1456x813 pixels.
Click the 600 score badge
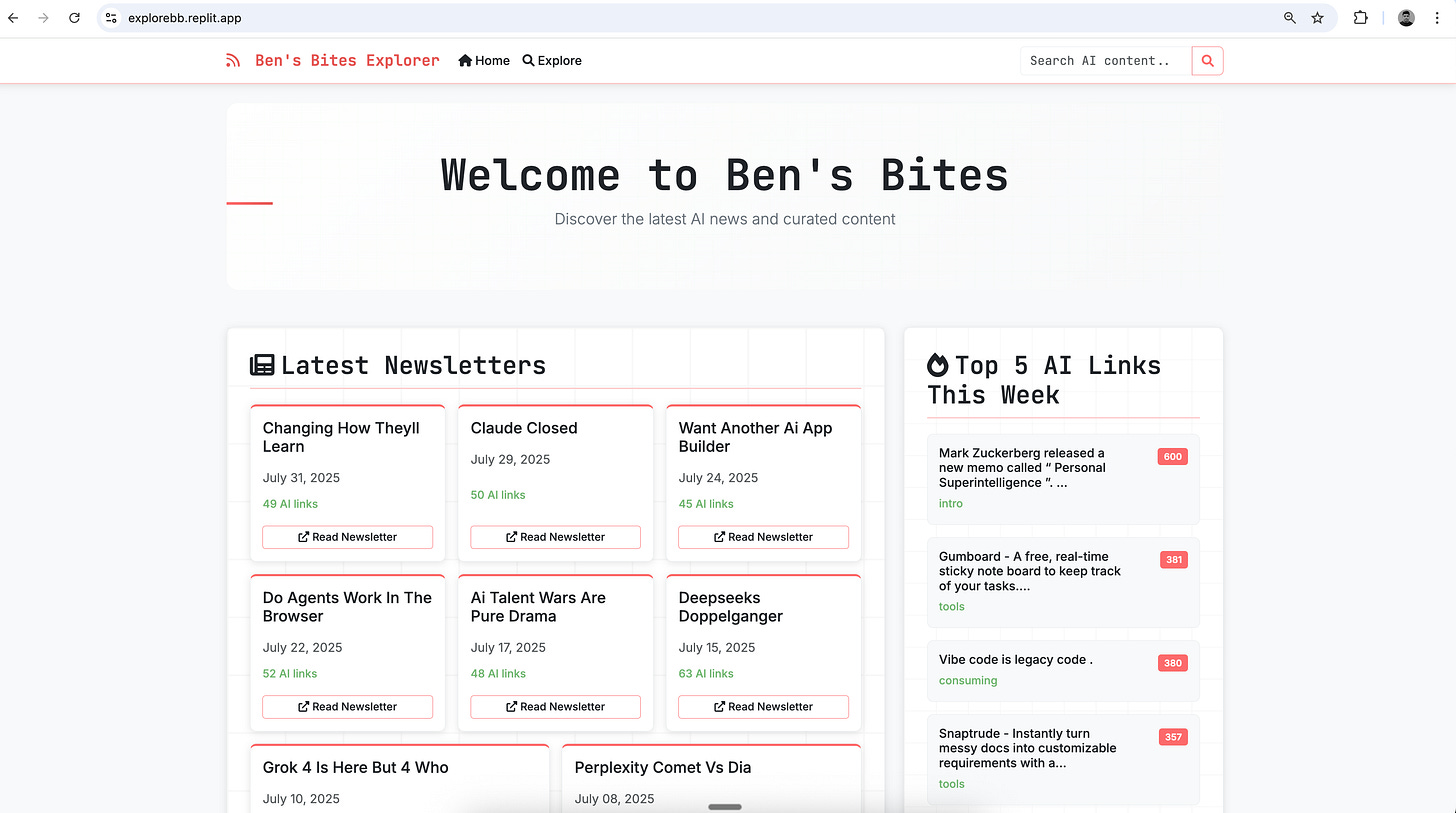[1173, 457]
